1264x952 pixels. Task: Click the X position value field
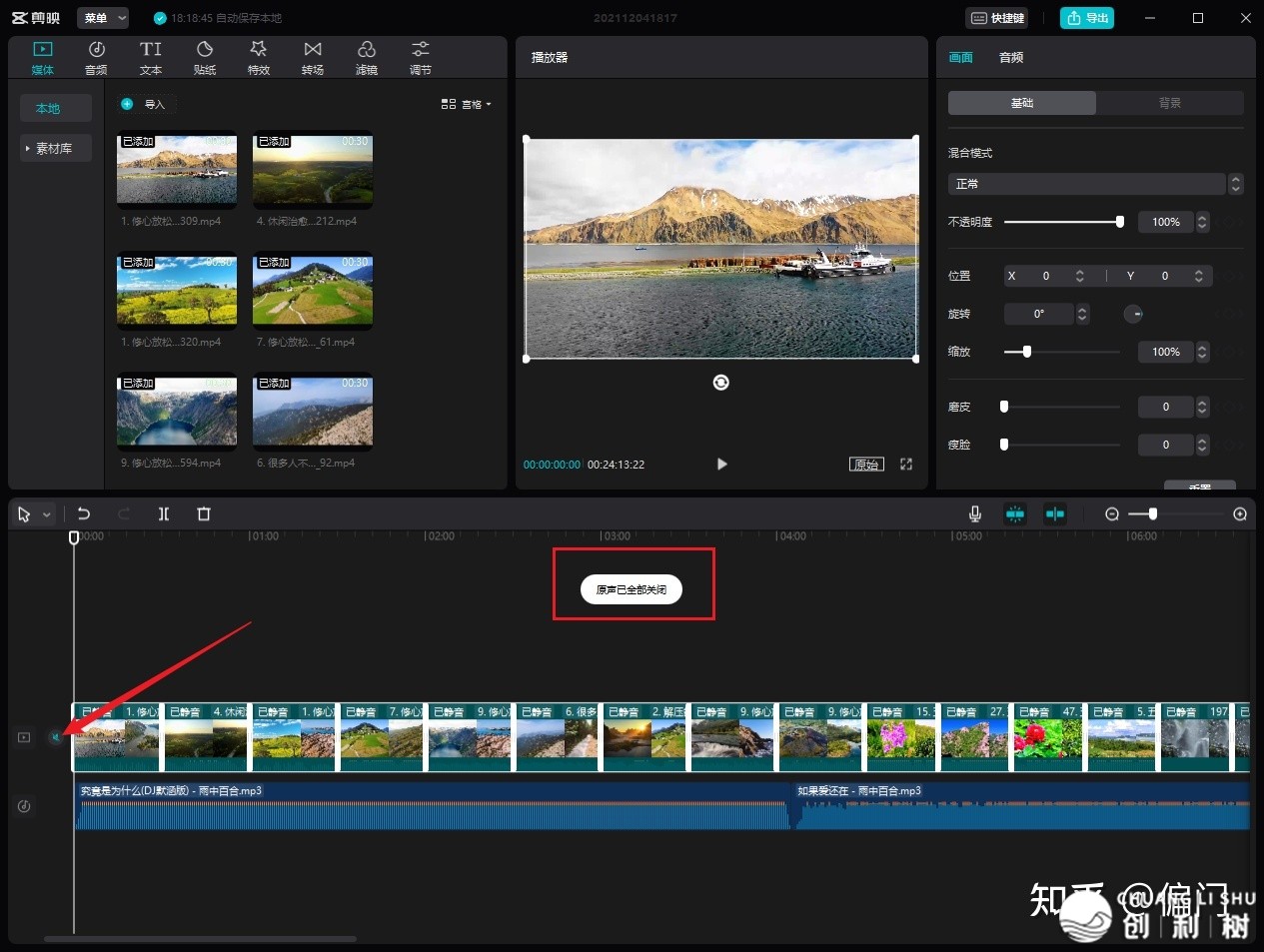pos(1045,276)
